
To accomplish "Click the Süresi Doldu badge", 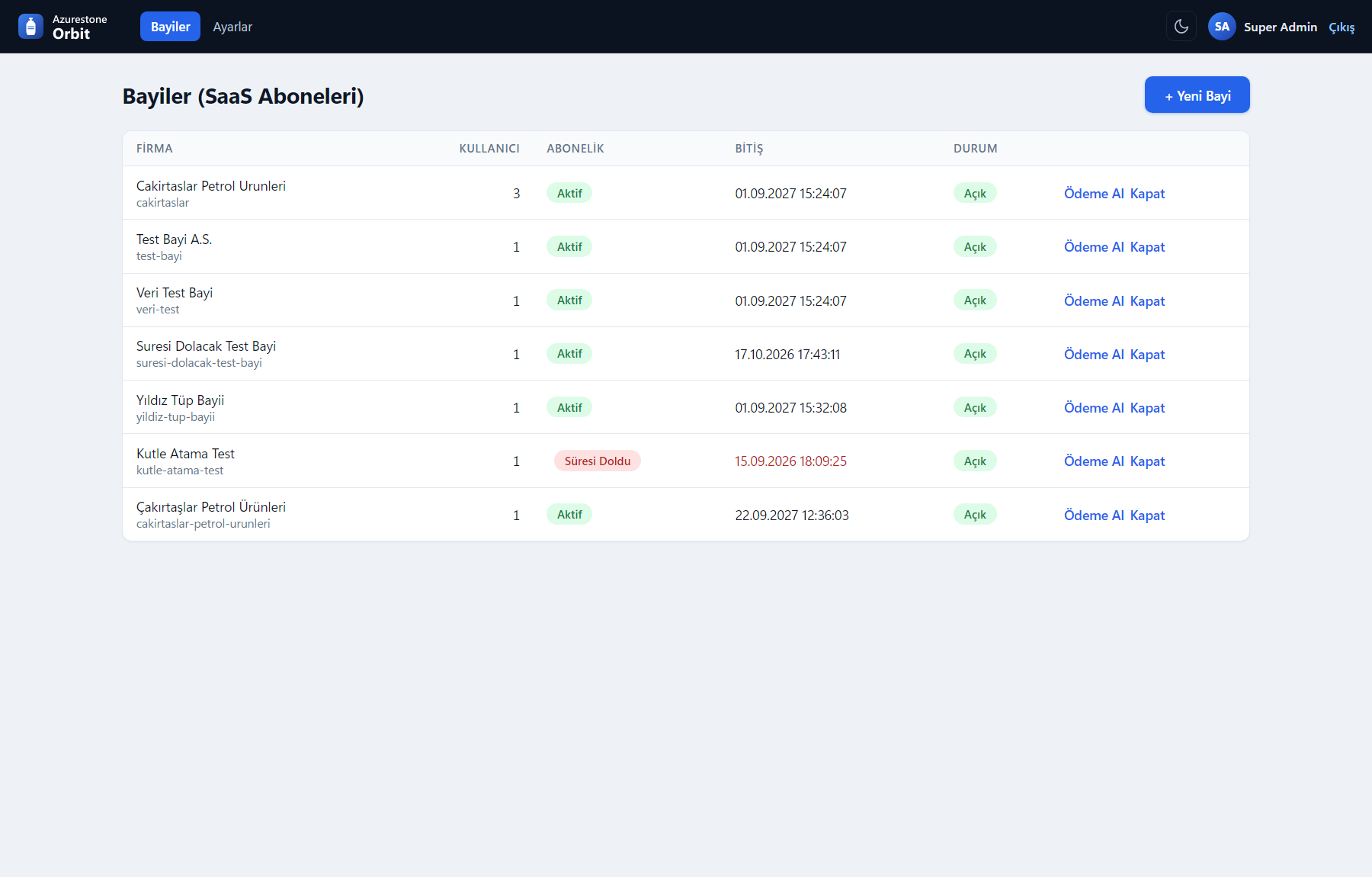I will click(598, 461).
